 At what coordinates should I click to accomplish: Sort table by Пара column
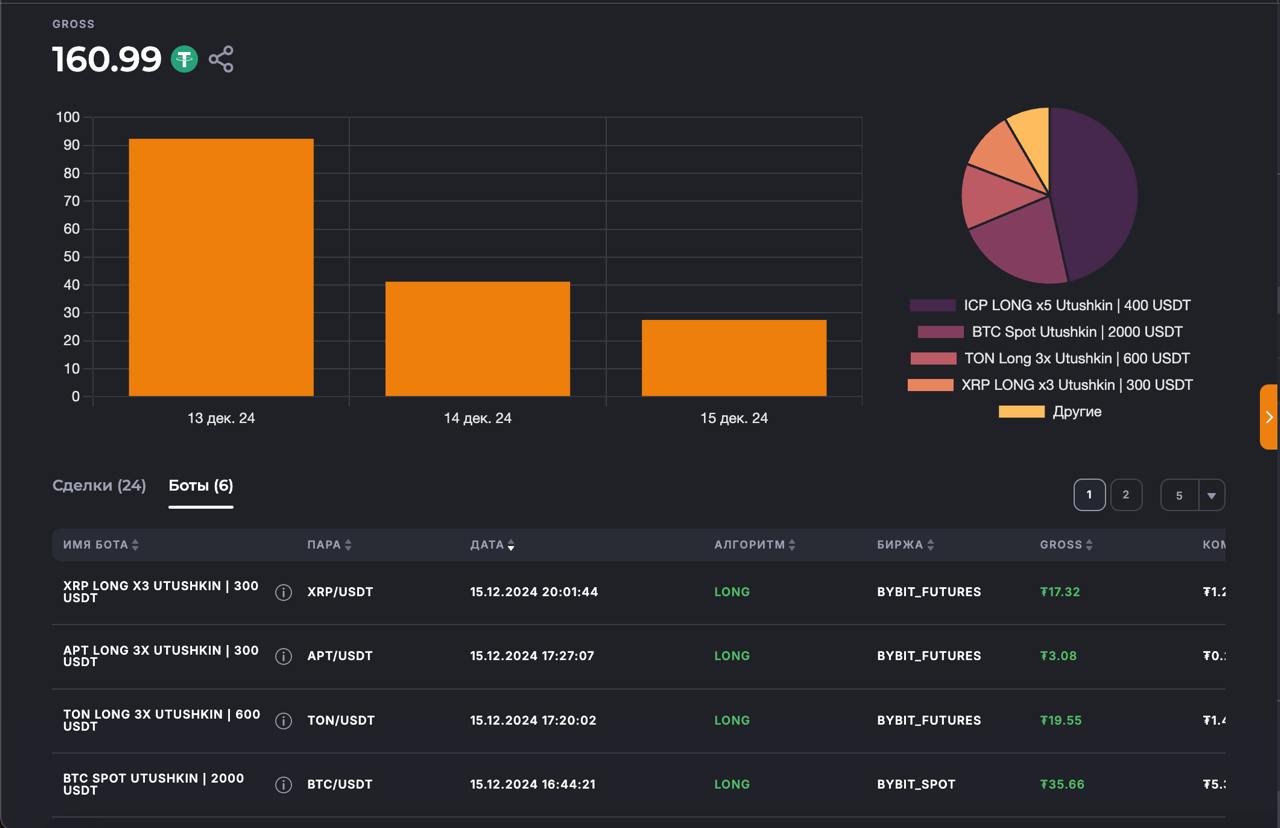(329, 545)
